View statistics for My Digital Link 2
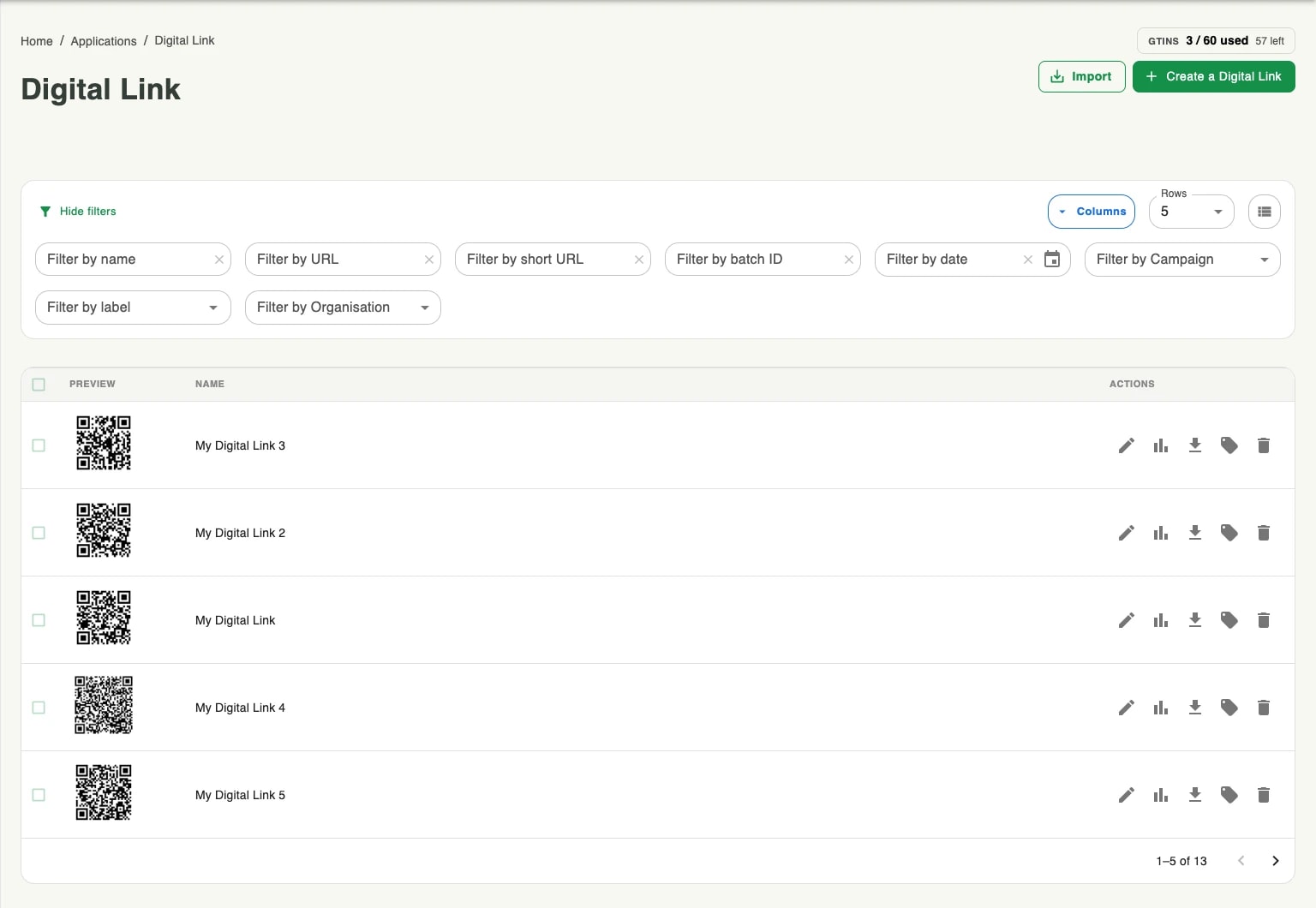 click(x=1161, y=533)
